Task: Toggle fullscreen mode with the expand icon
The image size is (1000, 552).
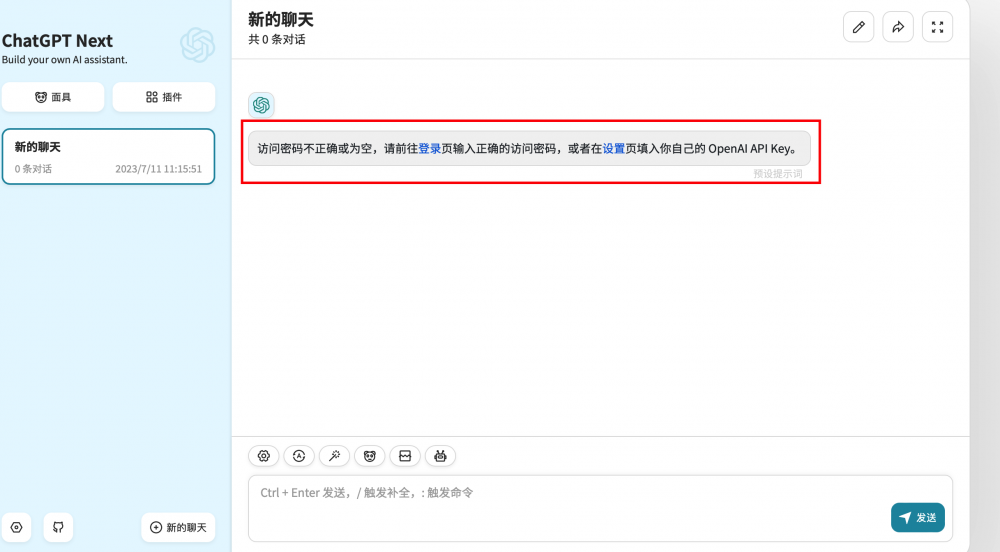Action: [937, 28]
